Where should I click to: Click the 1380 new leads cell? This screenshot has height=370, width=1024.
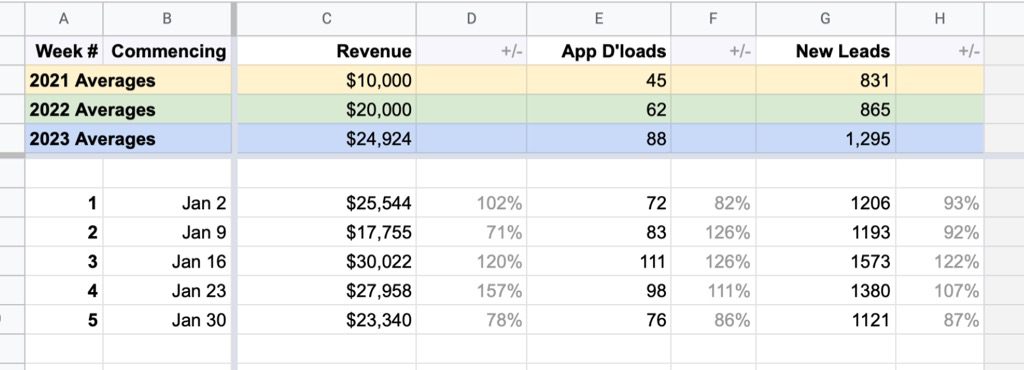[826, 290]
